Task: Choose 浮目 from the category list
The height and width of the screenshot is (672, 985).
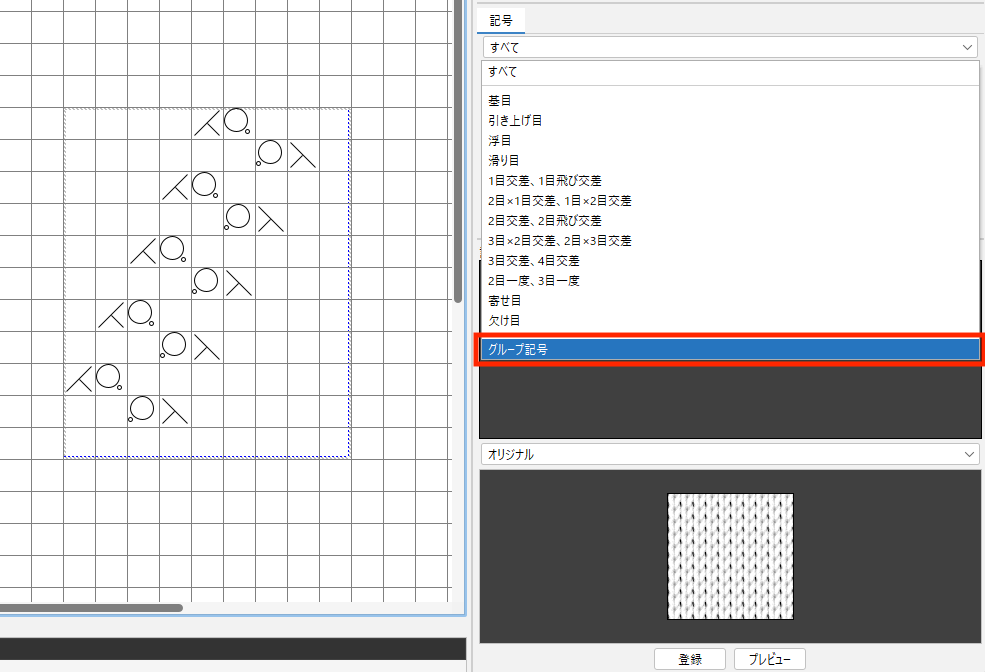Action: tap(730, 141)
